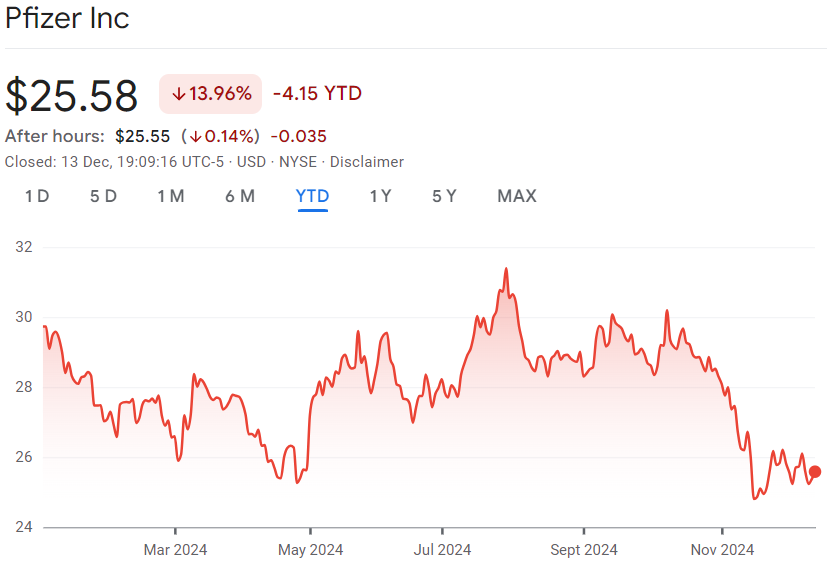Click the Nov 2024 axis label

[722, 550]
